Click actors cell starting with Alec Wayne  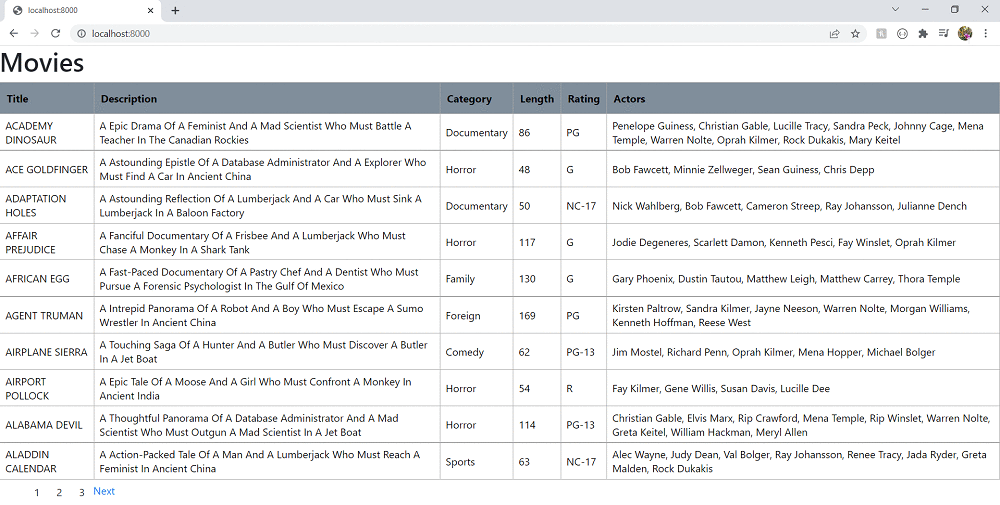(803, 462)
